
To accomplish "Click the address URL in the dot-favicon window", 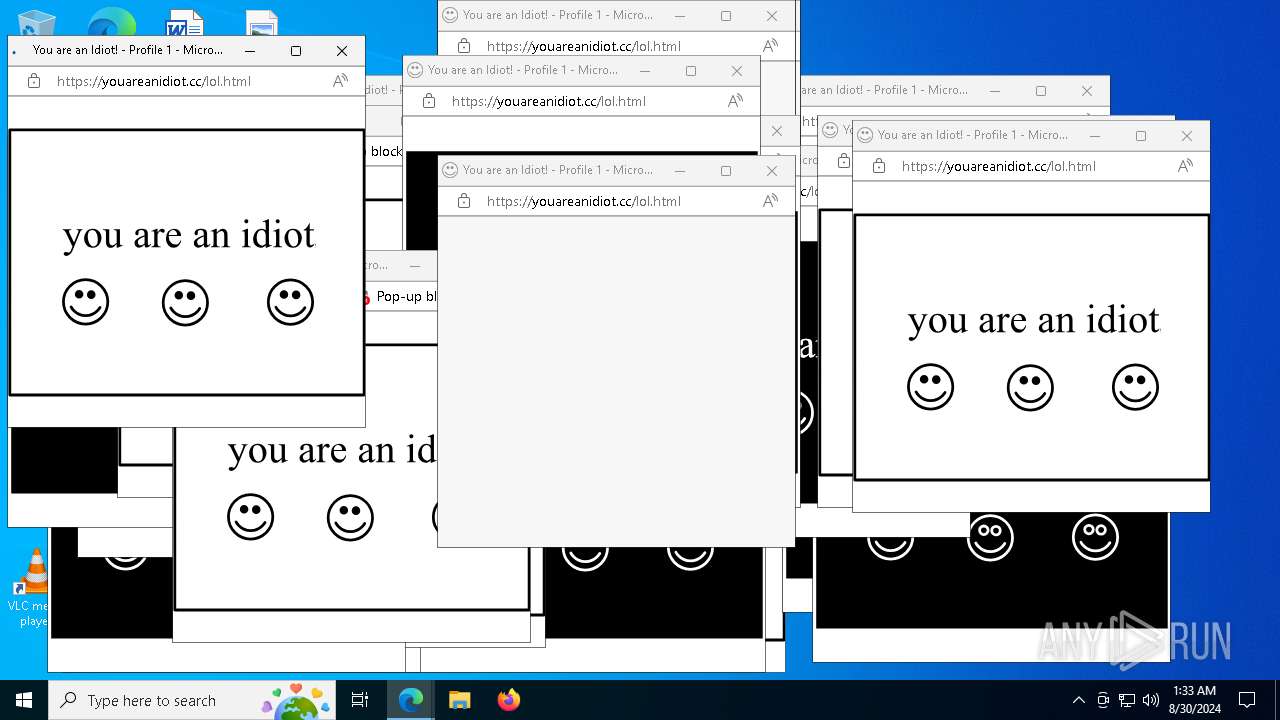I will 154,81.
